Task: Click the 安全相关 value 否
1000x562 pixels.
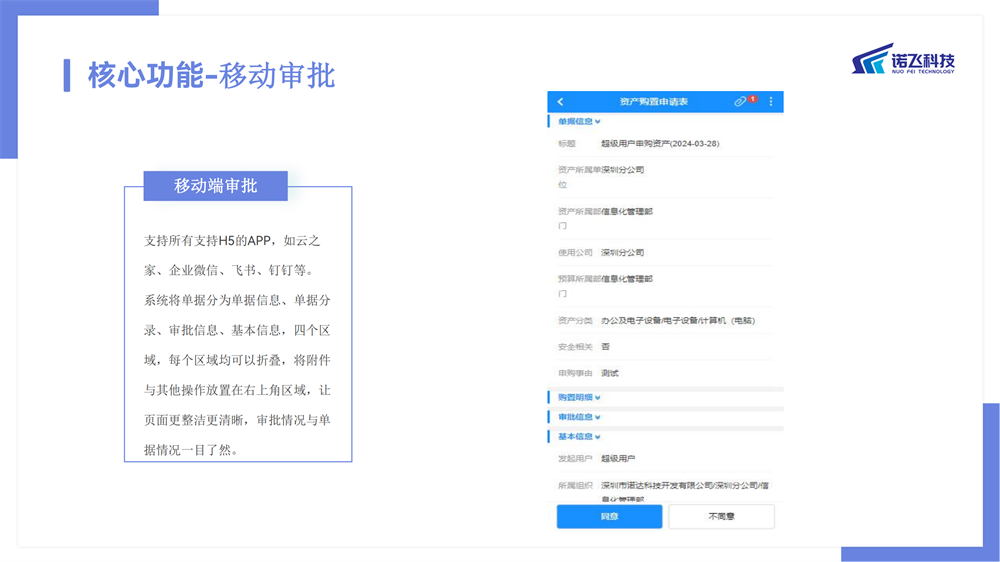Action: 605,346
